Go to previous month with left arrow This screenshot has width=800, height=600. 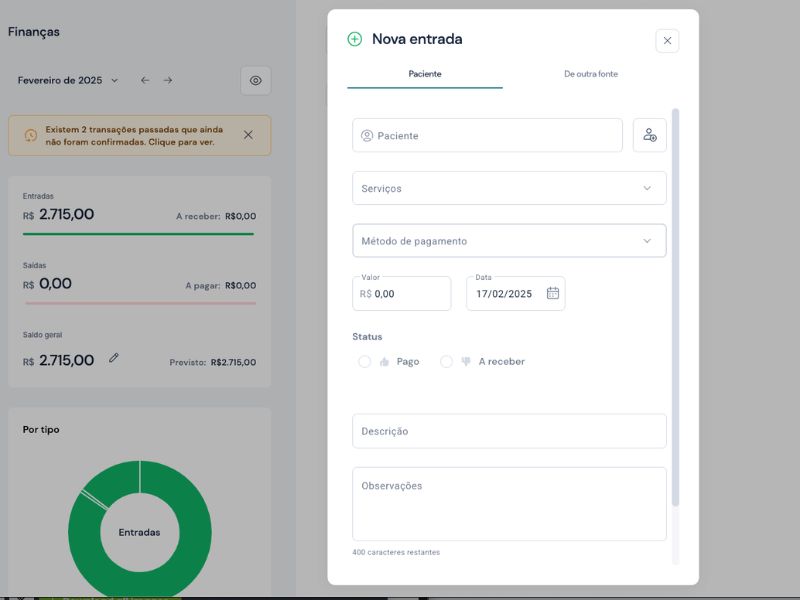pyautogui.click(x=145, y=80)
